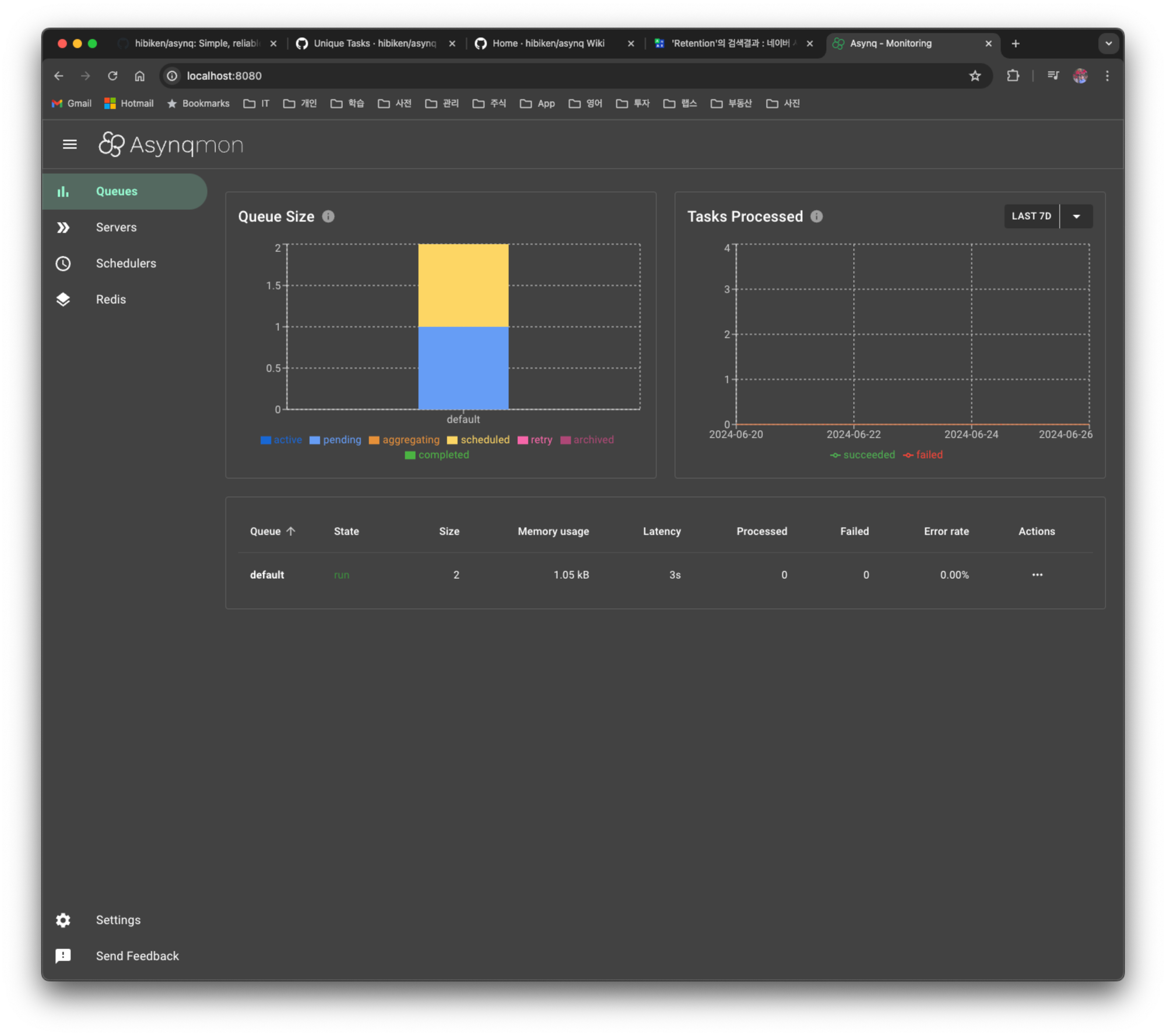Click the yellow scheduled bar segment
The width and height of the screenshot is (1166, 1036).
(463, 285)
